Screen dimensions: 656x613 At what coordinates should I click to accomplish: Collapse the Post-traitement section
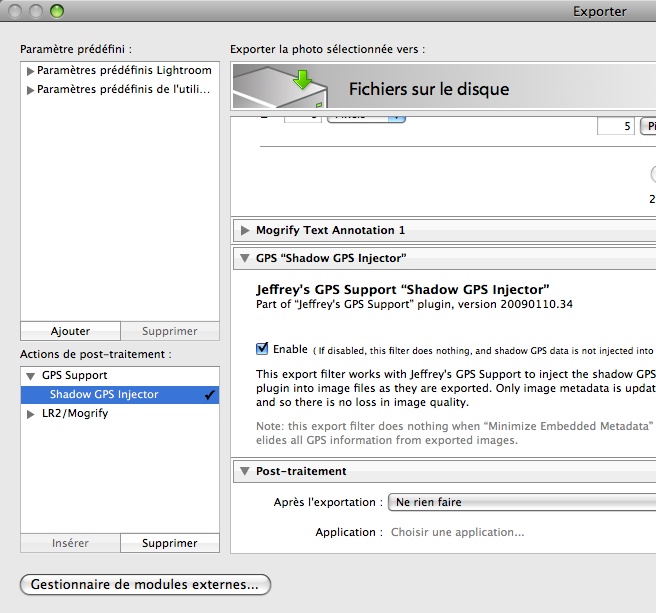click(245, 471)
